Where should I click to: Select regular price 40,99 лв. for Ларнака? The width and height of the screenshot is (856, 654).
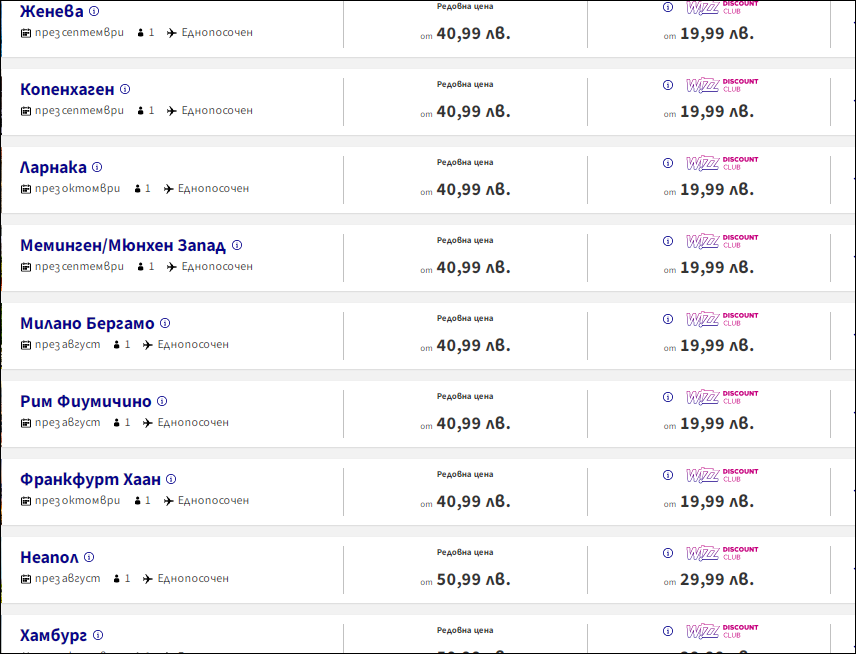pos(473,189)
